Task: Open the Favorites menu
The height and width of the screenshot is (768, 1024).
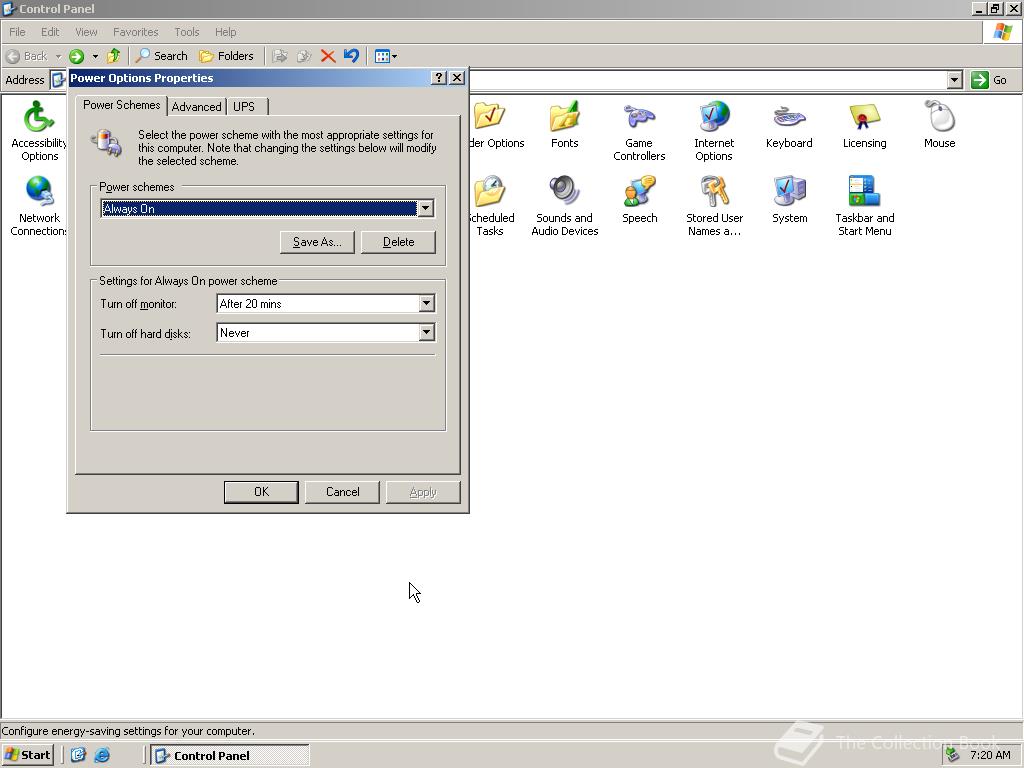Action: [x=135, y=32]
